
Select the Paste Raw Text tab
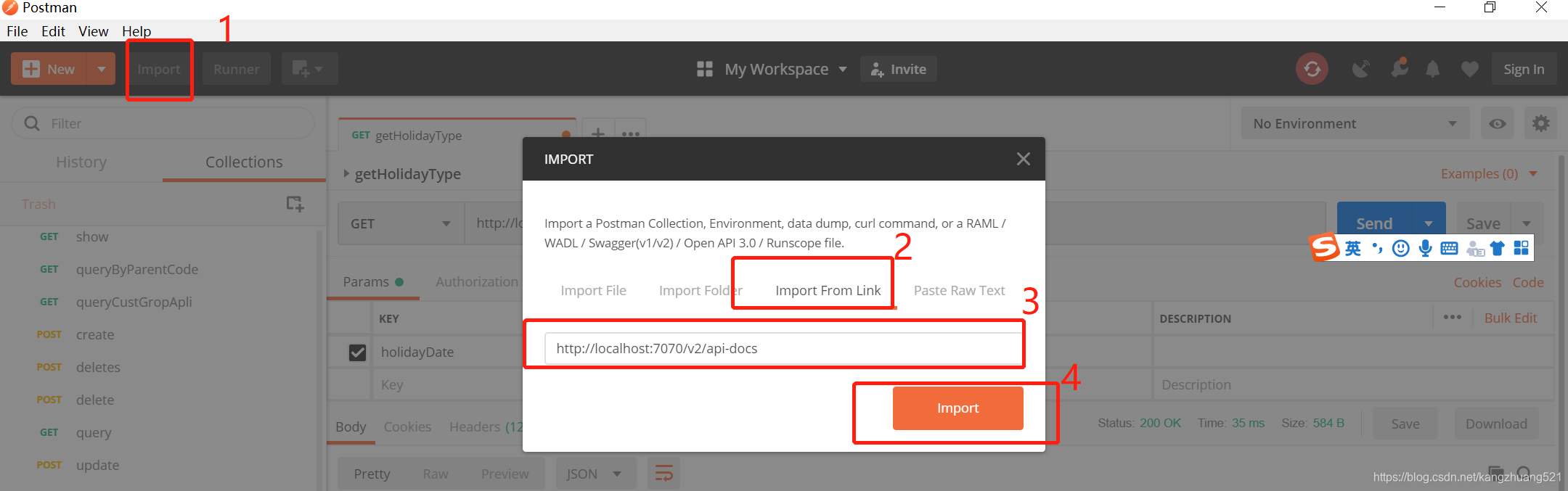coord(959,290)
